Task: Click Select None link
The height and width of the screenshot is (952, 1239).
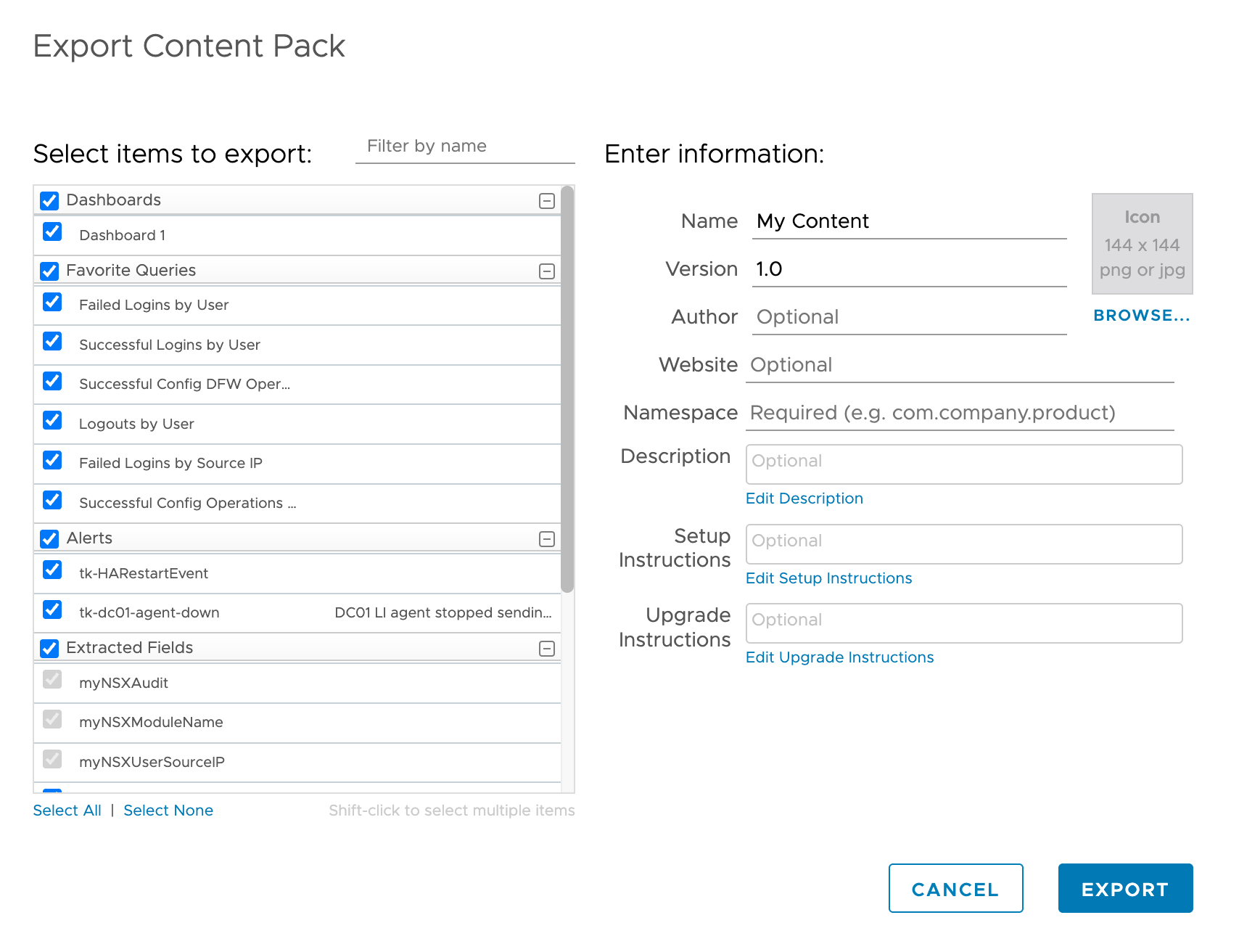Action: (x=168, y=811)
